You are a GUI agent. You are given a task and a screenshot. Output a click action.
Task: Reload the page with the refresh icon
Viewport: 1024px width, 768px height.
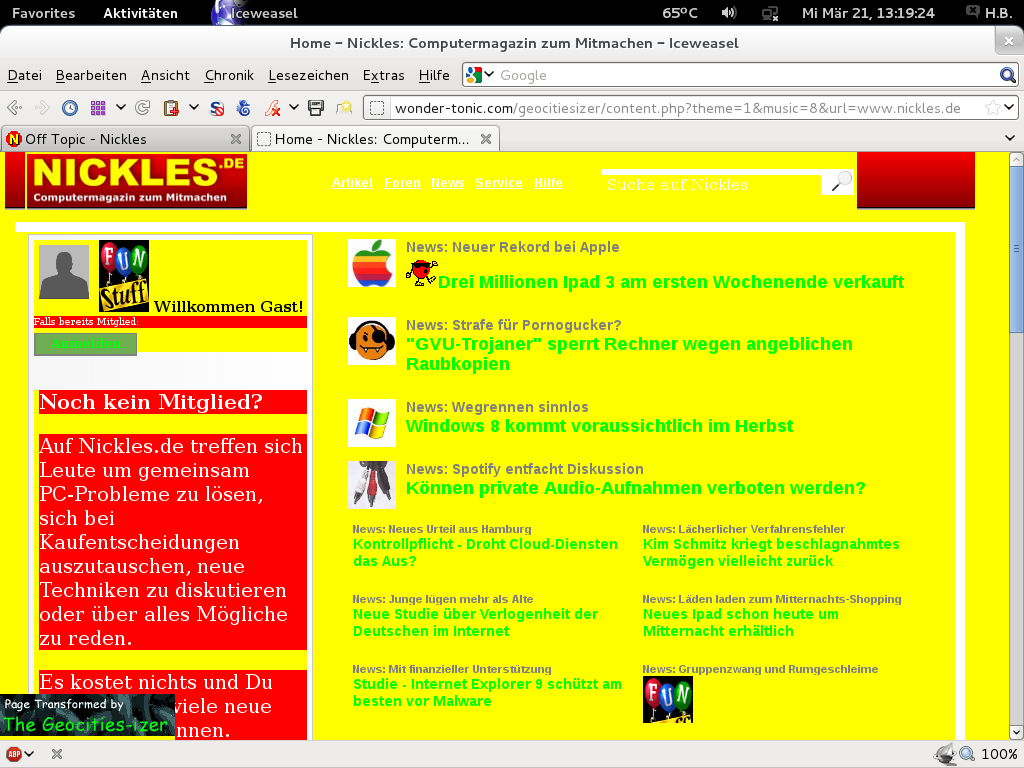[142, 108]
